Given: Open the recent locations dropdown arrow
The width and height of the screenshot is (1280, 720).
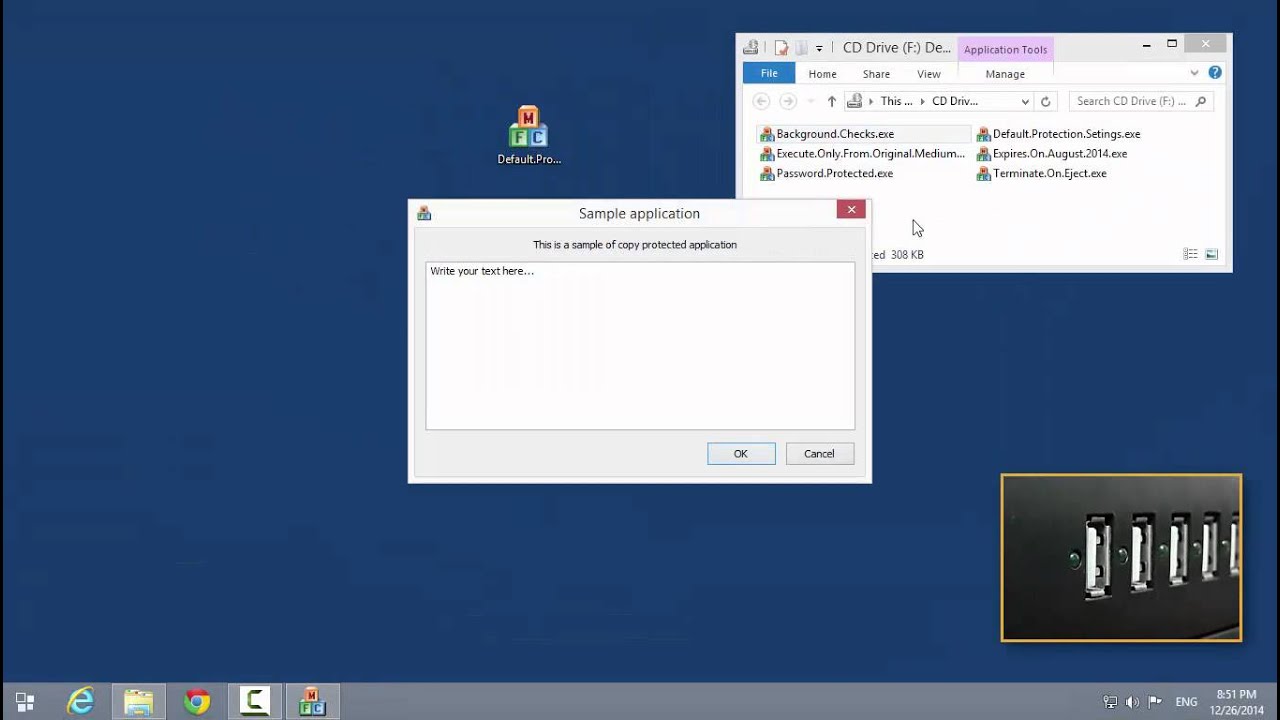Looking at the screenshot, I should point(810,101).
